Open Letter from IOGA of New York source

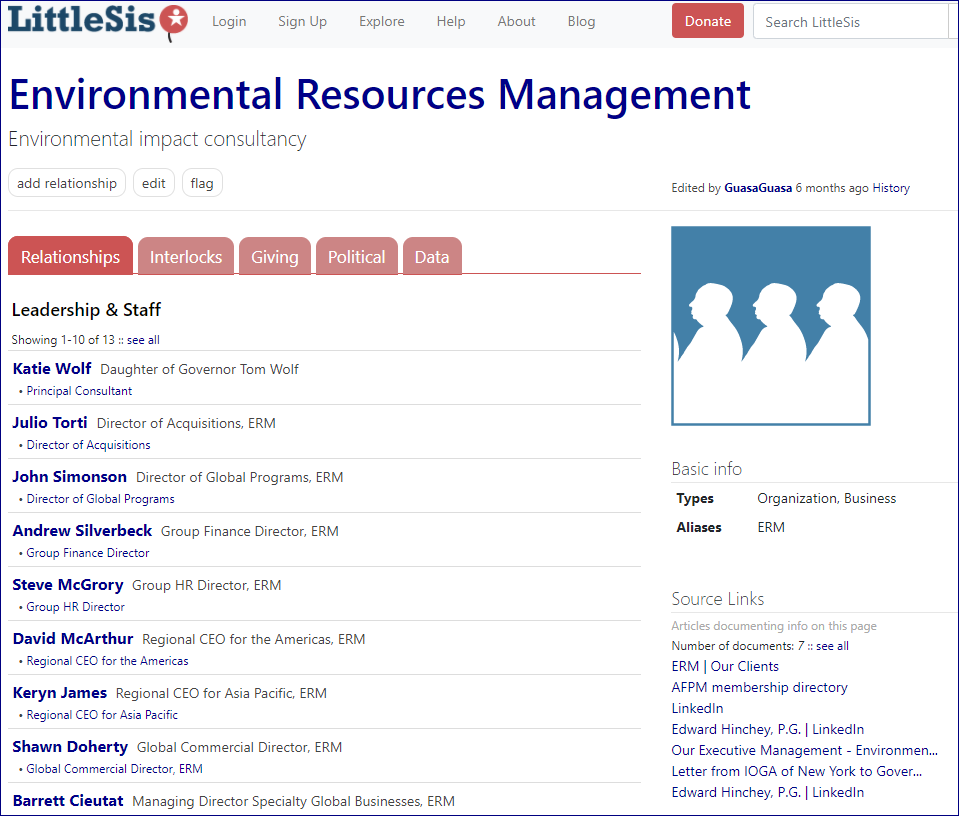tap(796, 771)
